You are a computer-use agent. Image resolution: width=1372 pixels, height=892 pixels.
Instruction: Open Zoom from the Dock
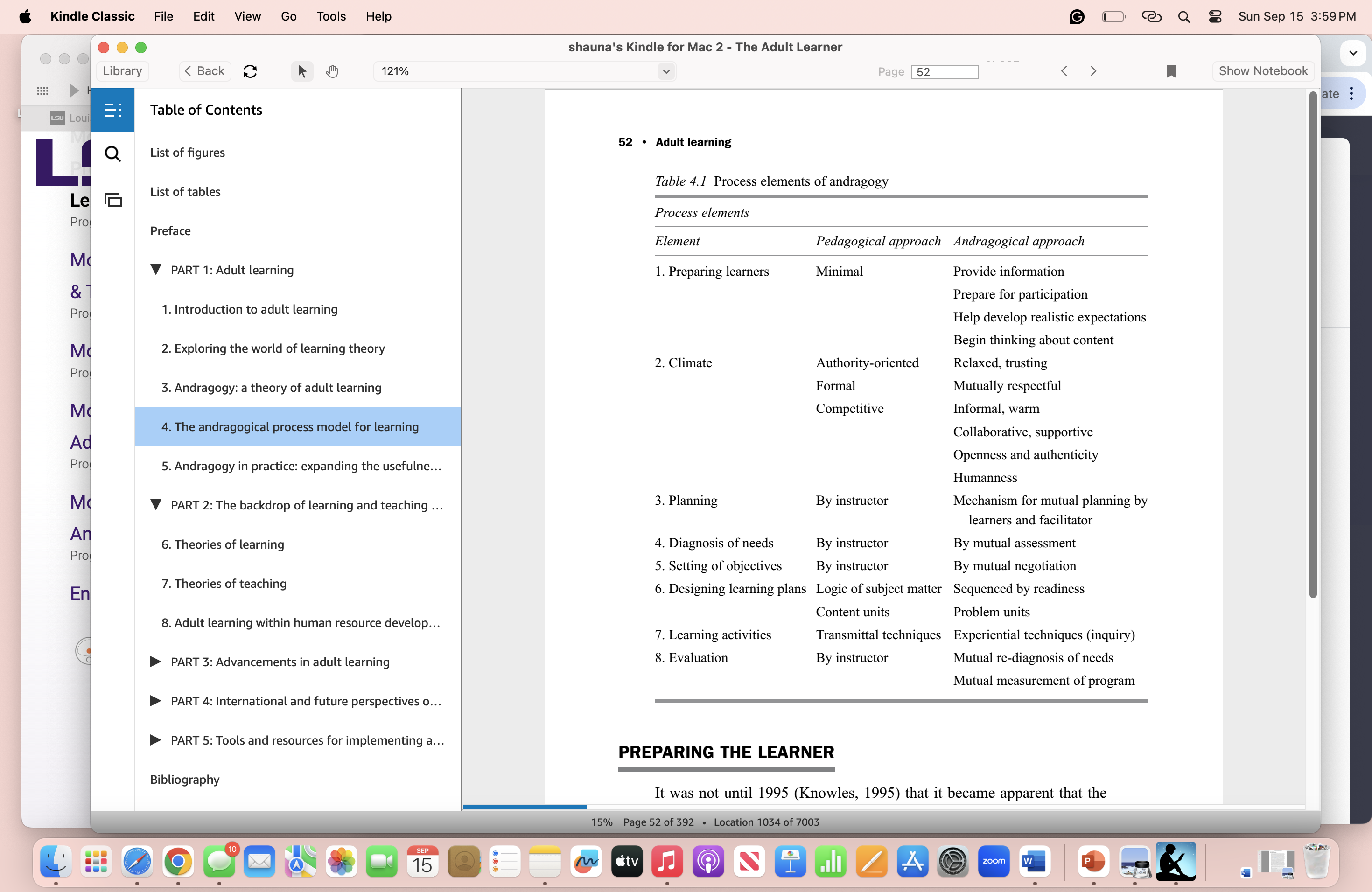(994, 862)
